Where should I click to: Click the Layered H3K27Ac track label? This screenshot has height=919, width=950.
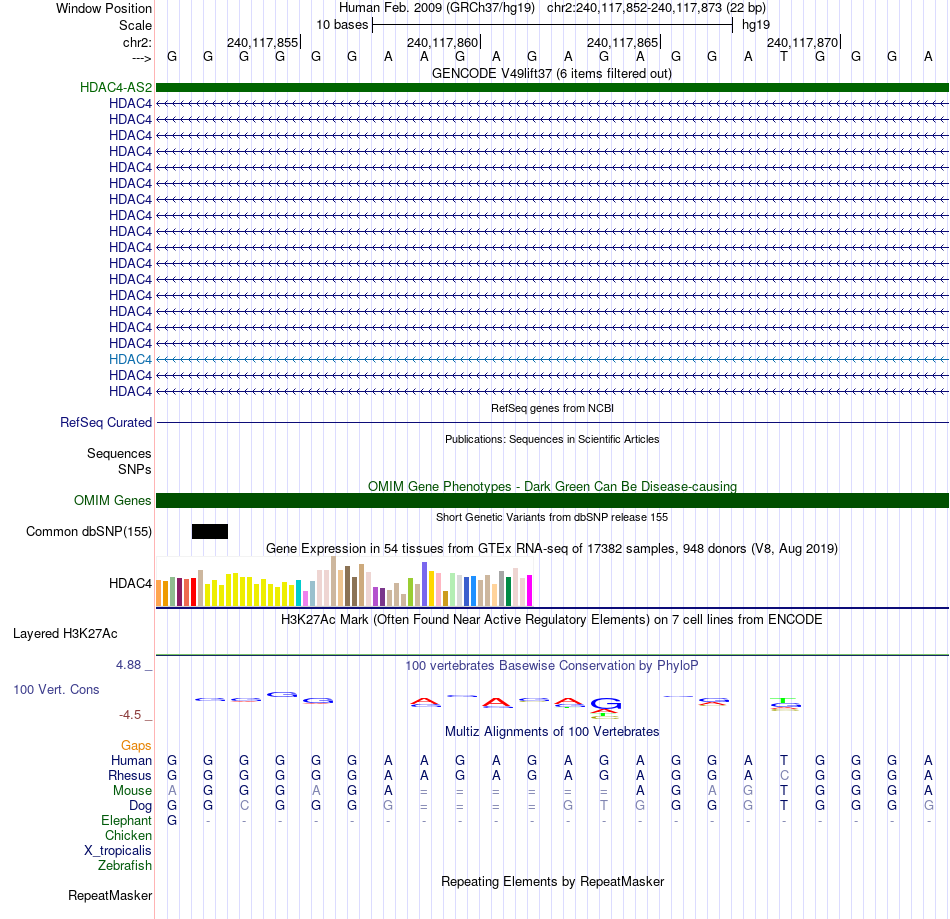[65, 634]
